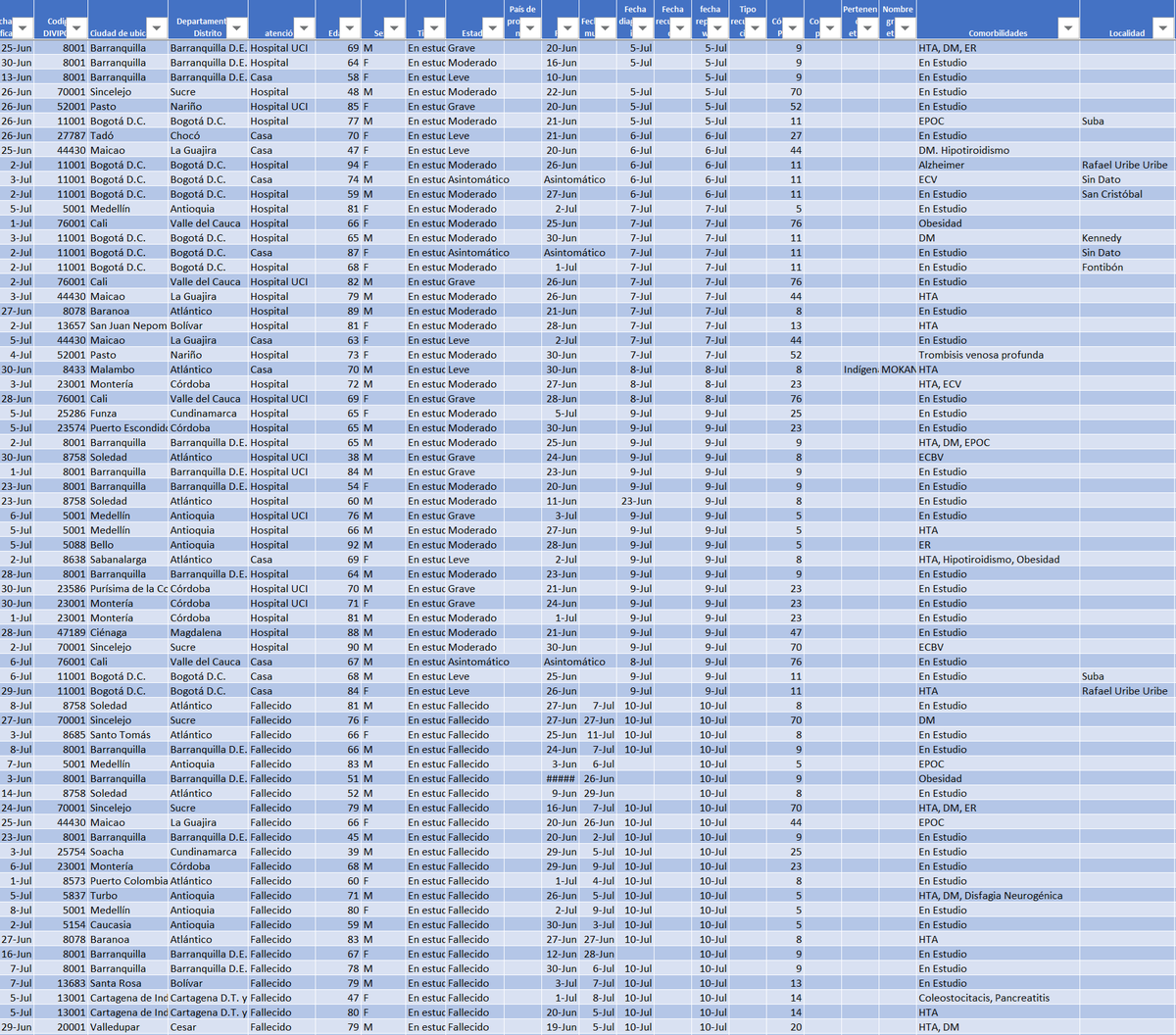This screenshot has width=1176, height=1035.
Task: Click the 'MOKAN' ethnic group cell
Action: click(x=898, y=370)
